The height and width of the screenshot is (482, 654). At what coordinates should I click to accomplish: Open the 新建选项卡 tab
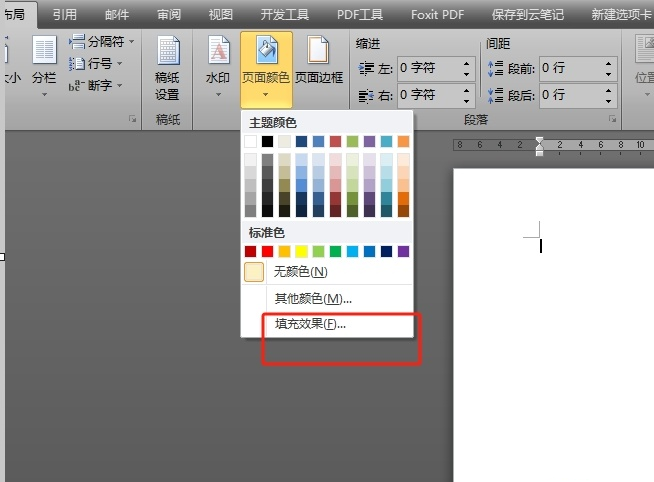click(621, 15)
